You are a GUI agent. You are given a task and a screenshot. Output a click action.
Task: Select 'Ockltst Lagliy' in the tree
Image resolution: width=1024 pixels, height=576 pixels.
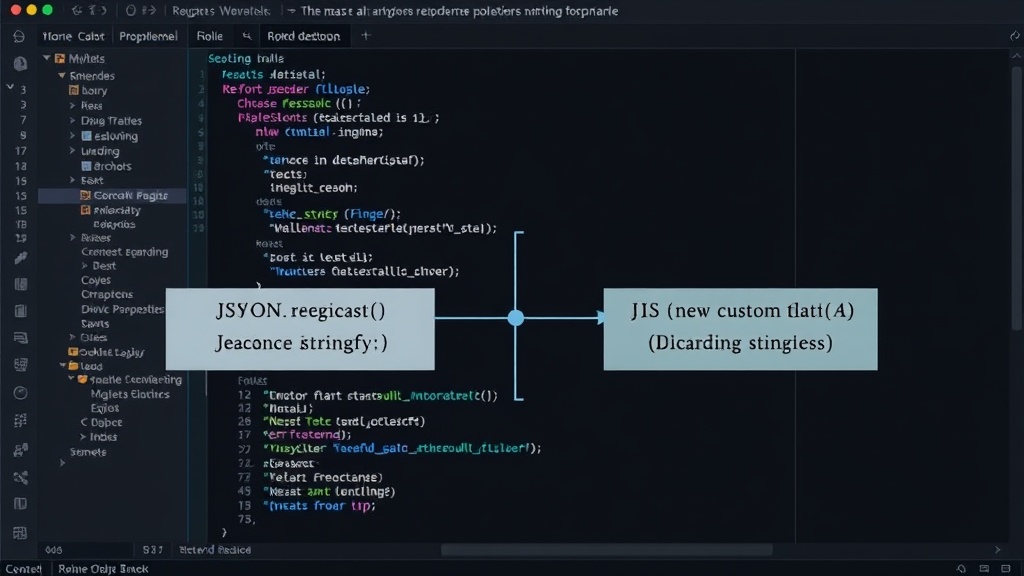(x=112, y=352)
